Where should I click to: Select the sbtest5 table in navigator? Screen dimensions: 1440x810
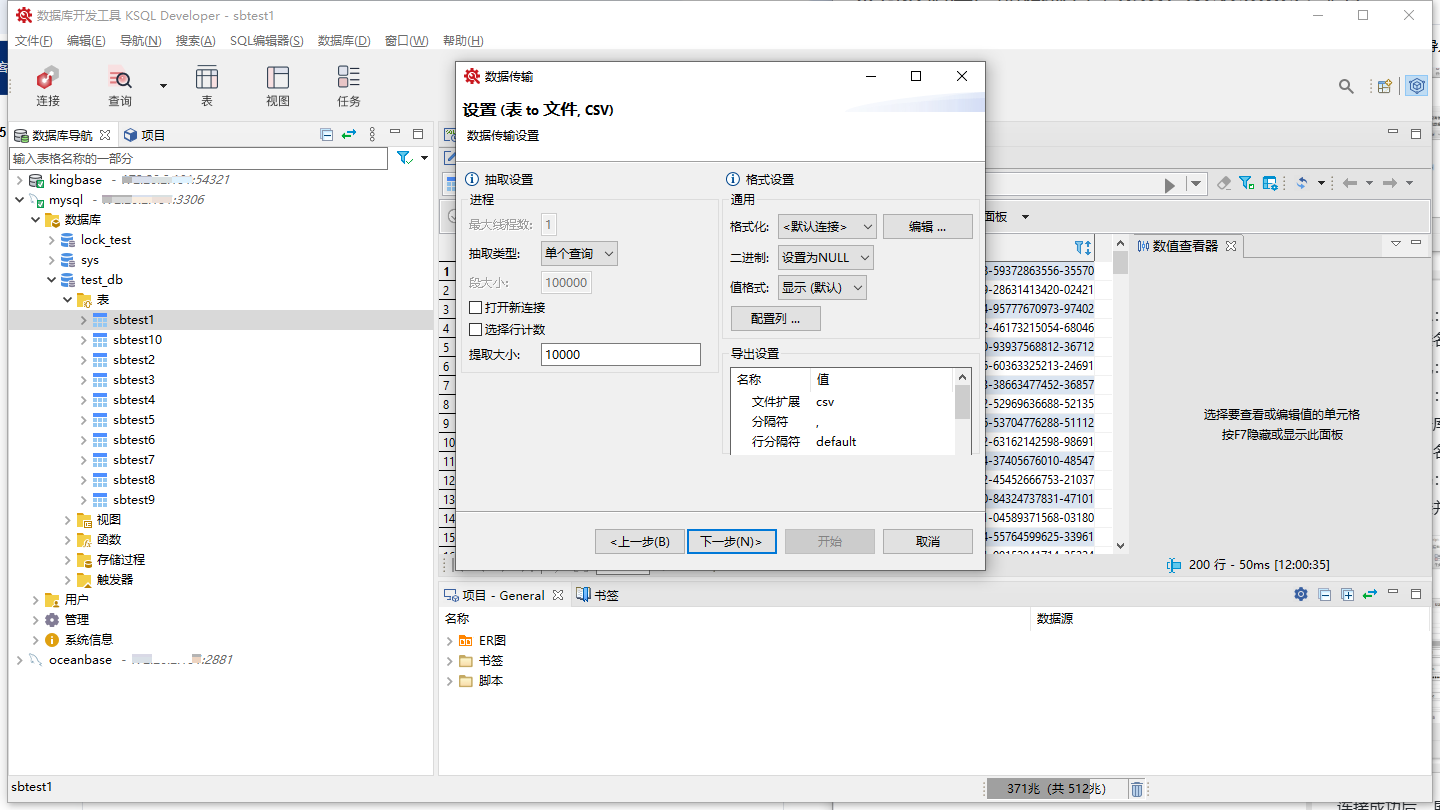click(x=134, y=420)
